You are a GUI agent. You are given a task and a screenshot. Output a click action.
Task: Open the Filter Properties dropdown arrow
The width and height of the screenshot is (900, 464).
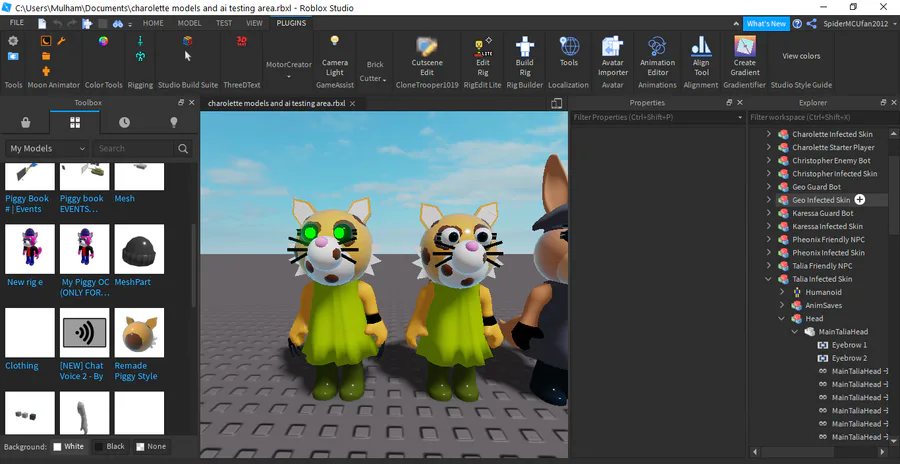[740, 117]
